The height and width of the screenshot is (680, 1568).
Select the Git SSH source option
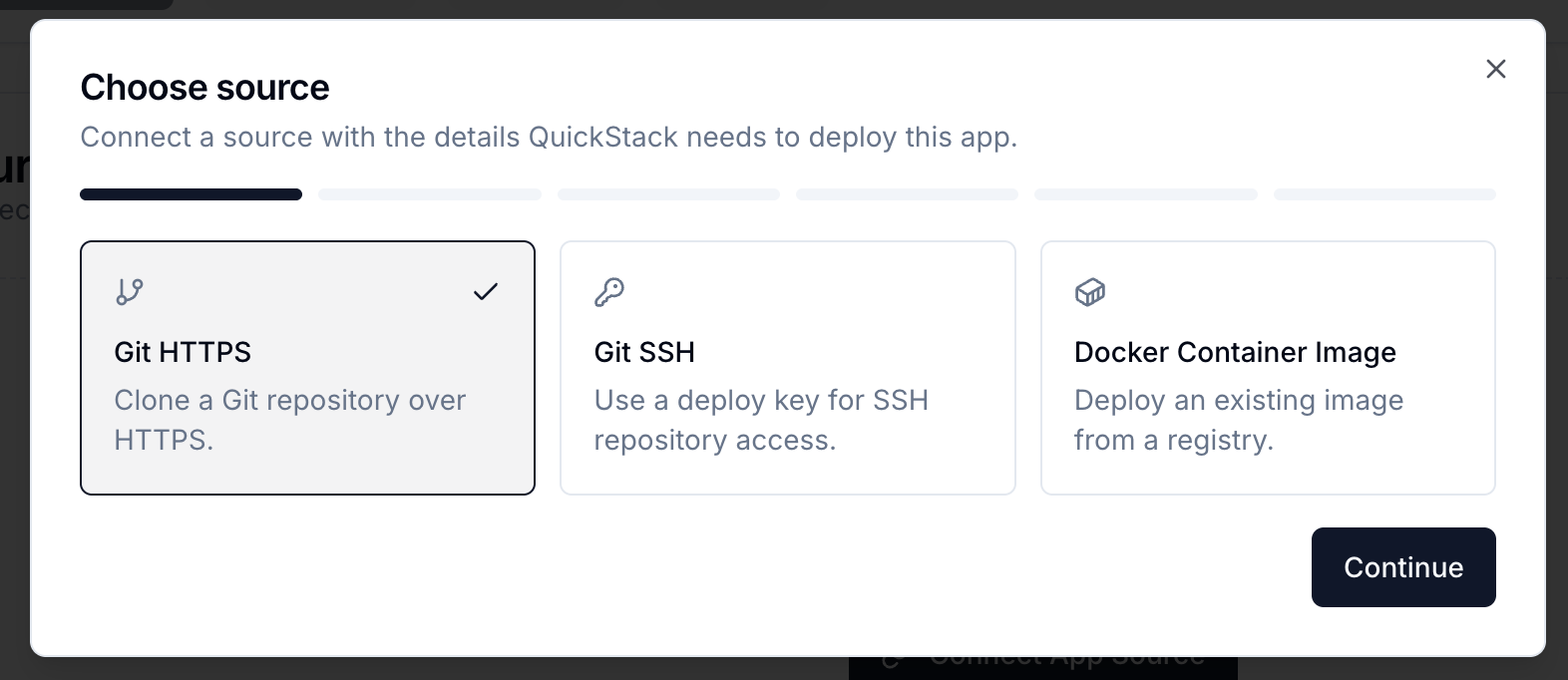[x=788, y=368]
